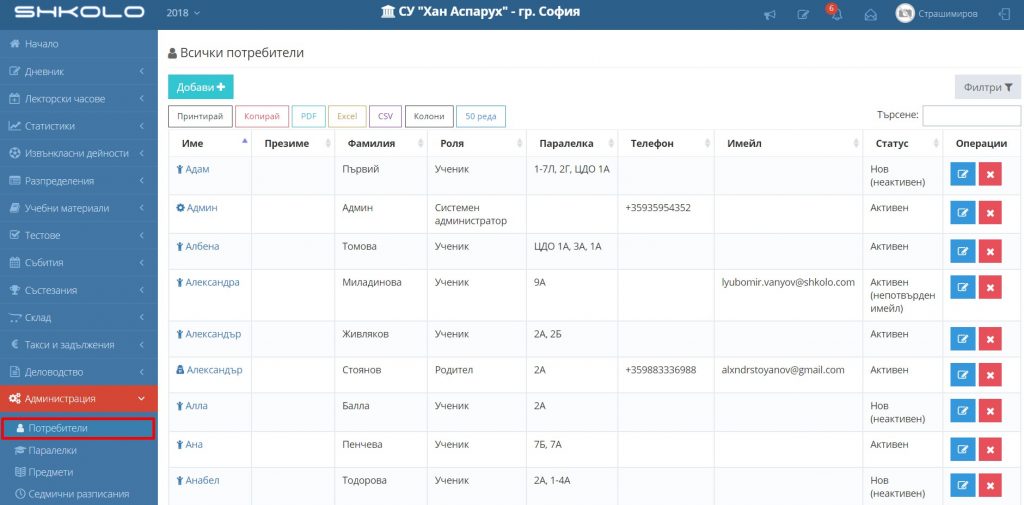The width and height of the screenshot is (1024, 505).
Task: Open the user link Анабел
Action: point(202,480)
